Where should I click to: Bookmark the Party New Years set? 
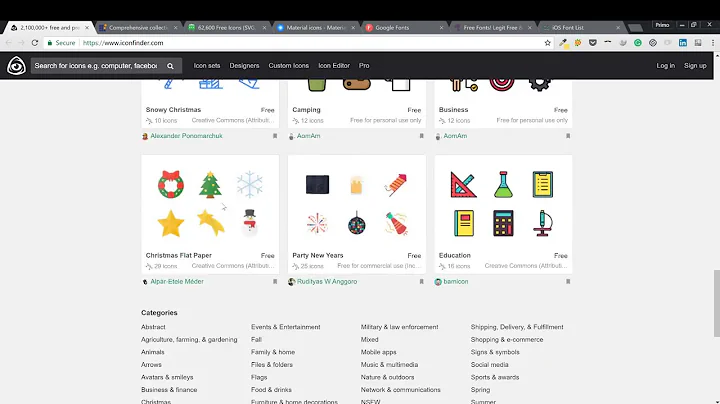click(422, 281)
